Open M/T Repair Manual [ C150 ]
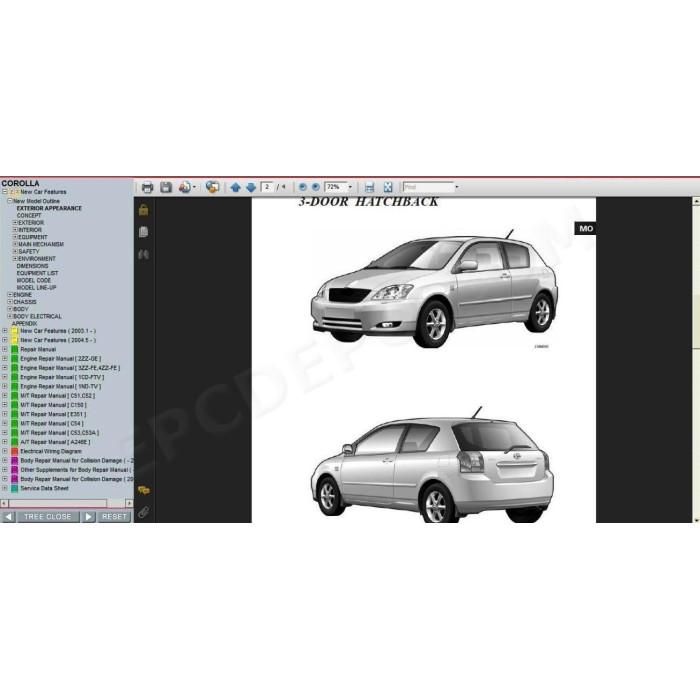The image size is (700, 700). click(x=54, y=405)
